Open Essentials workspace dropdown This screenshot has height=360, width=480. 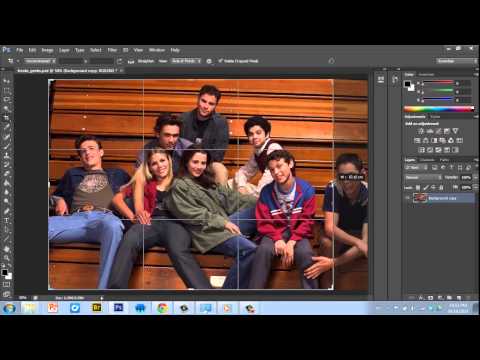pyautogui.click(x=457, y=61)
